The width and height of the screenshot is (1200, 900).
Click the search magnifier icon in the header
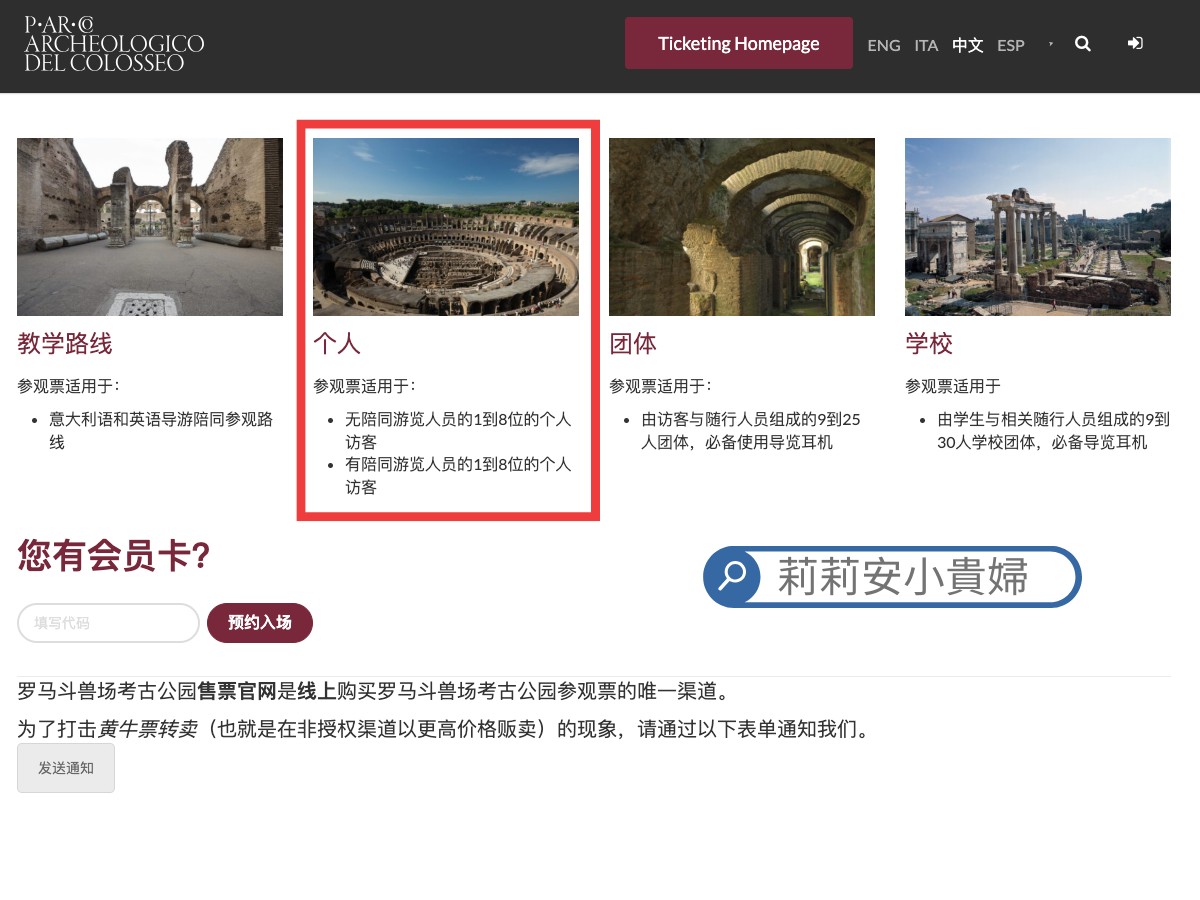1083,44
